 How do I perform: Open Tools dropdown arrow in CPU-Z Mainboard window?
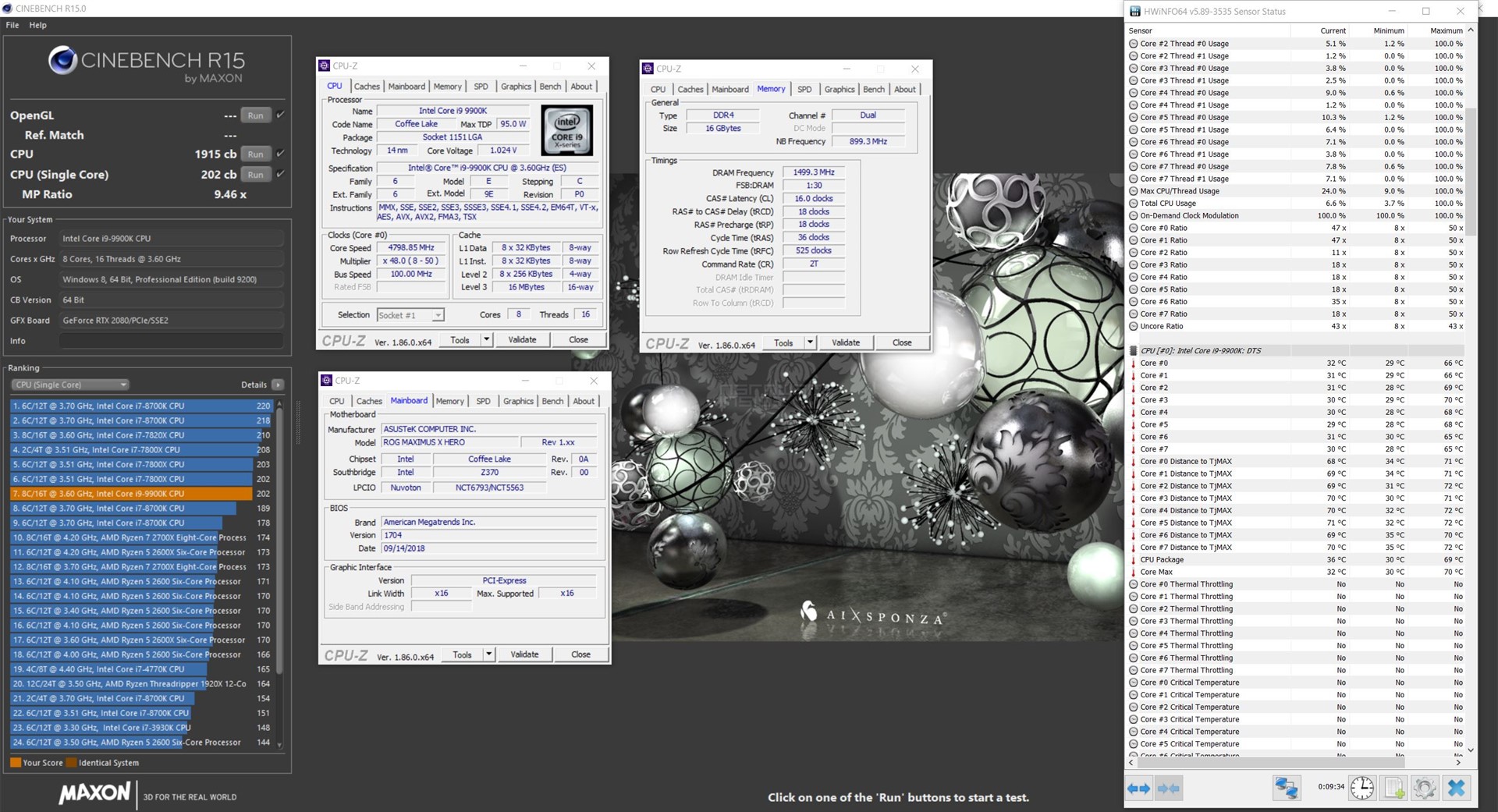[489, 654]
